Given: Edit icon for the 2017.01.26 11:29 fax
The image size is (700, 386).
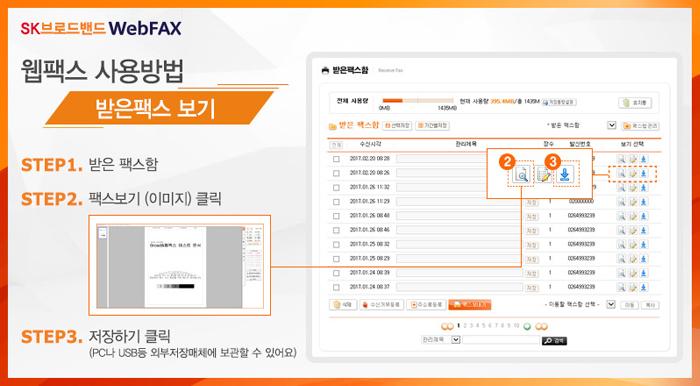Looking at the screenshot, I should click(x=633, y=202).
